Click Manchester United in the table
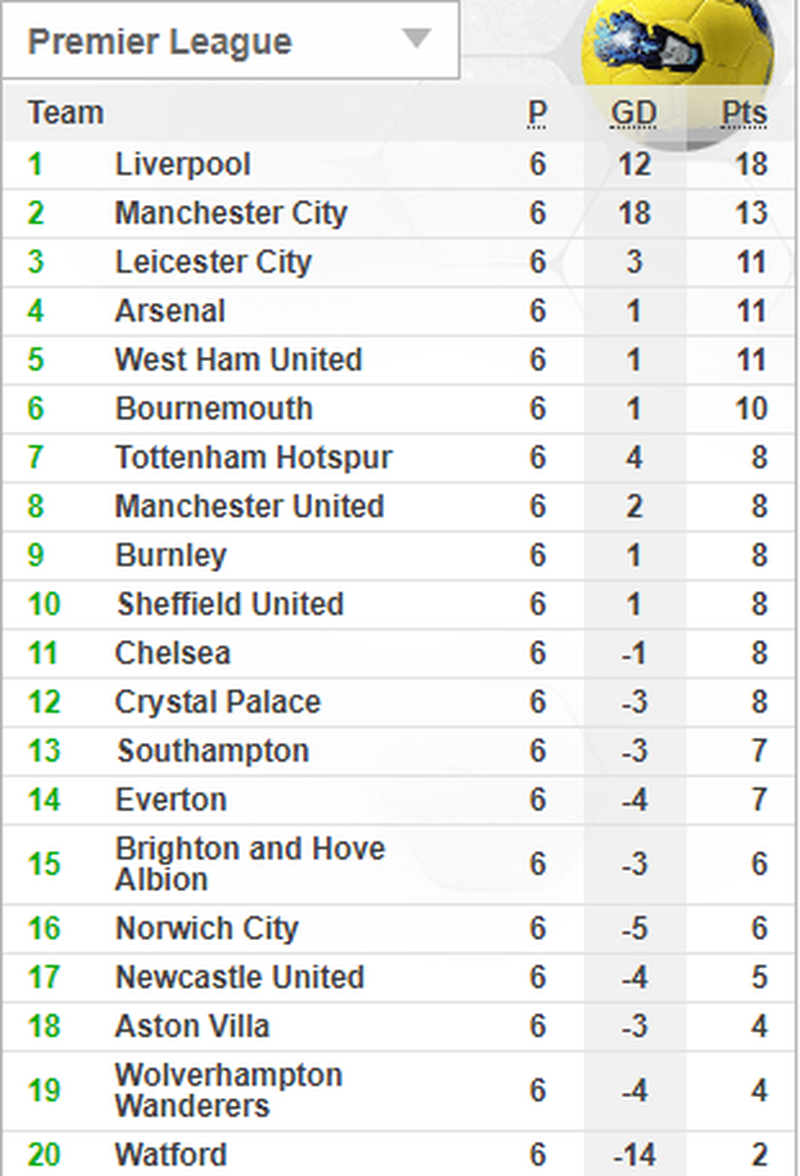 [x=249, y=507]
